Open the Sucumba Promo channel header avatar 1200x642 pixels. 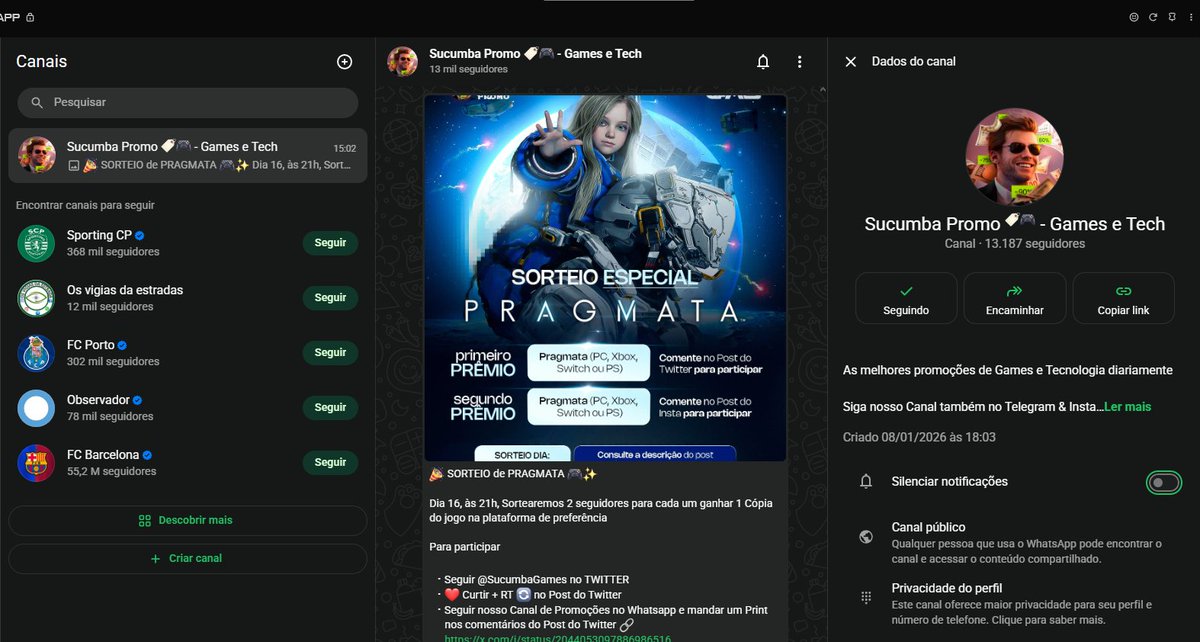click(403, 61)
